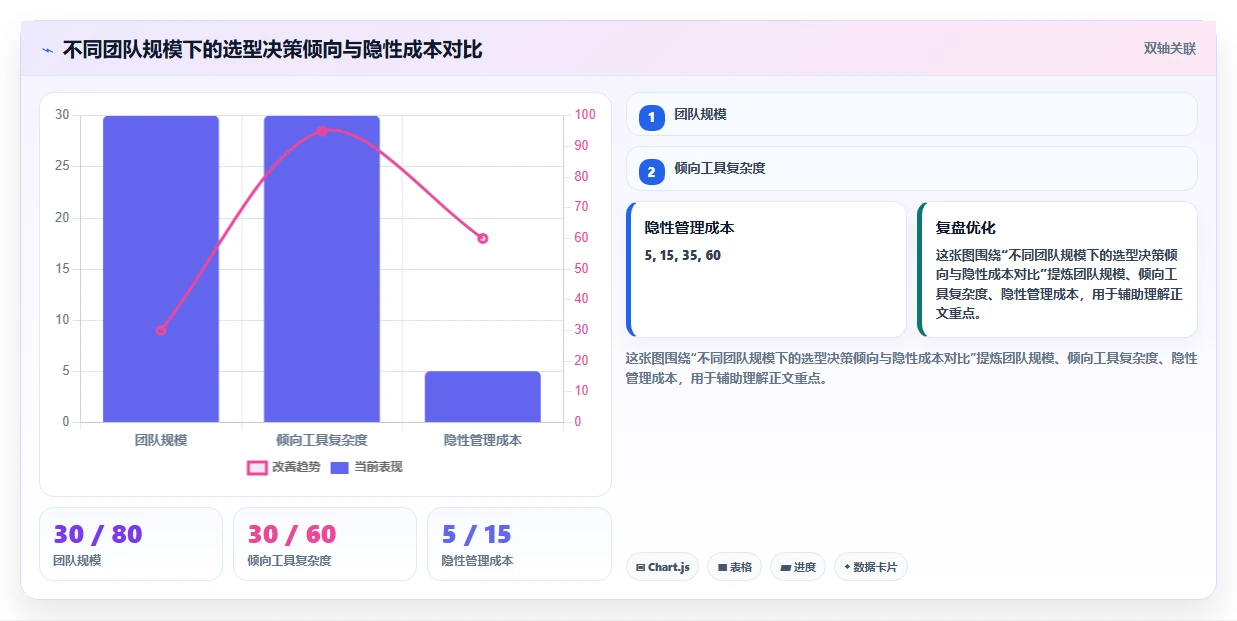Click the icon in the 数据卡片 tag

(x=847, y=567)
